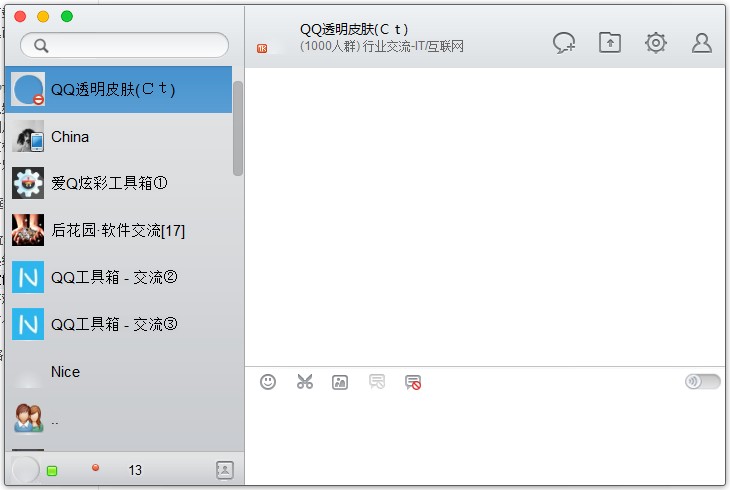Open group settings gear icon
730x490 pixels.
656,43
